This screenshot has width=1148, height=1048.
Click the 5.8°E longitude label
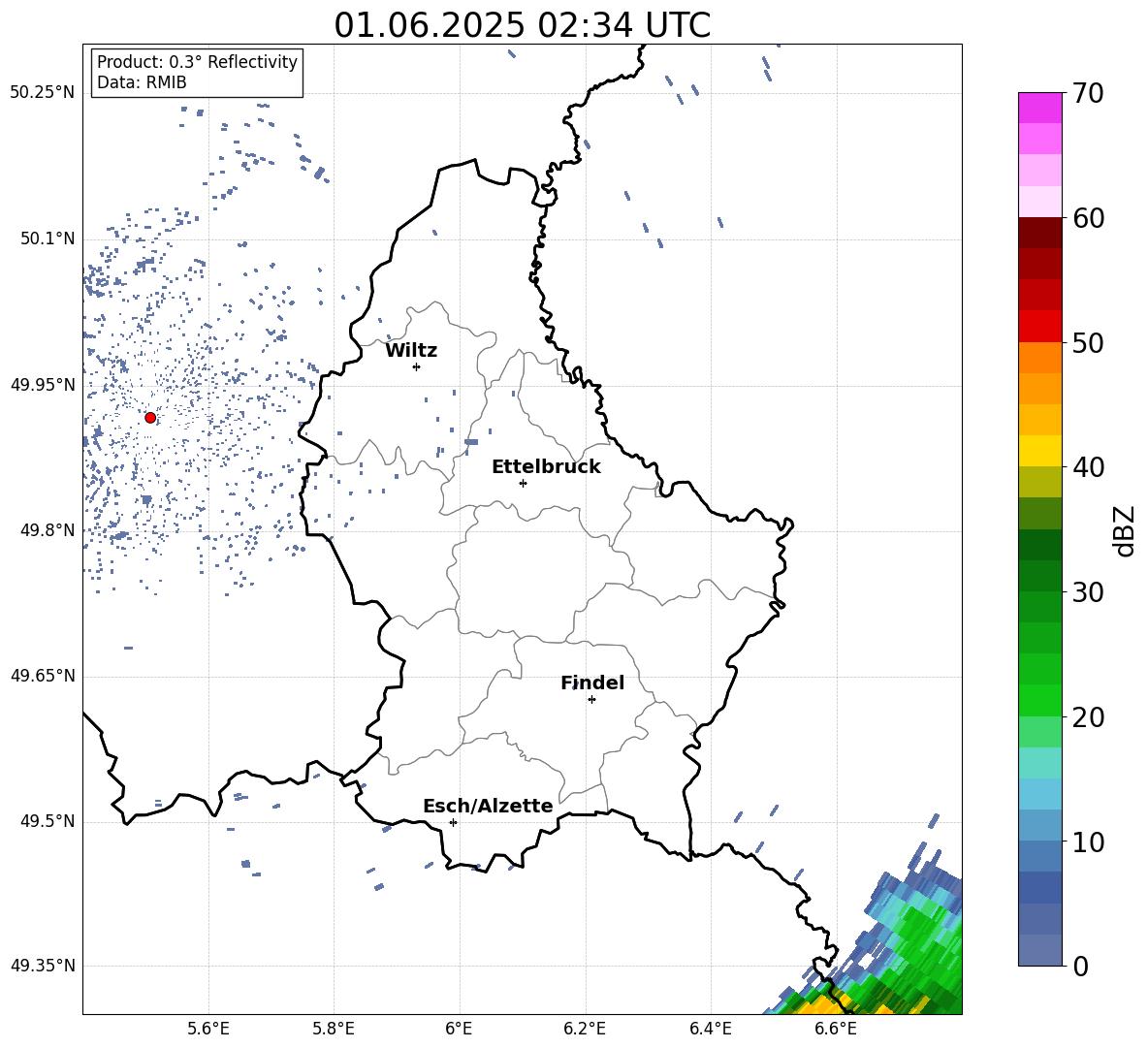[334, 1030]
